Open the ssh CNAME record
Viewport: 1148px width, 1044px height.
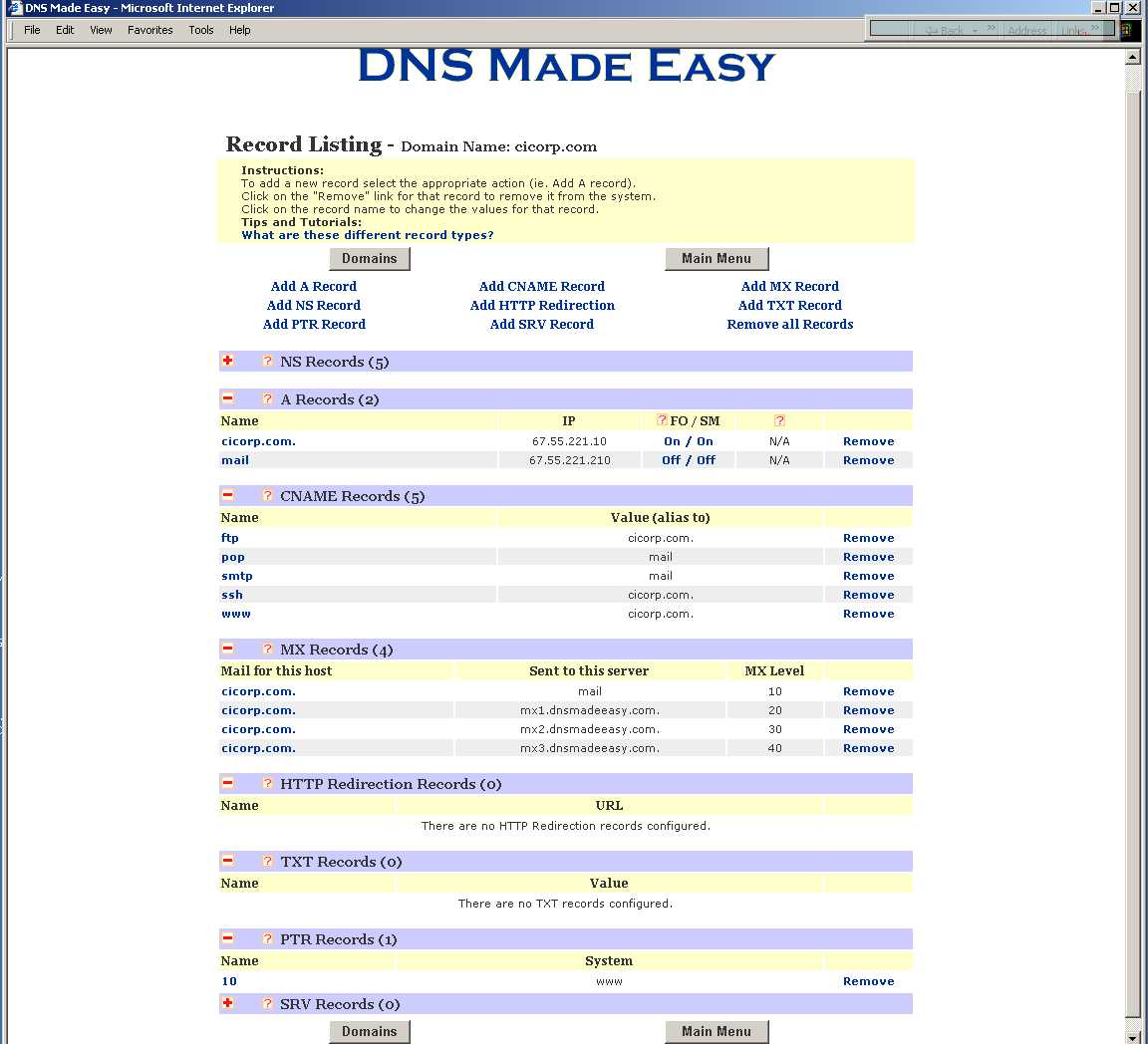click(232, 595)
